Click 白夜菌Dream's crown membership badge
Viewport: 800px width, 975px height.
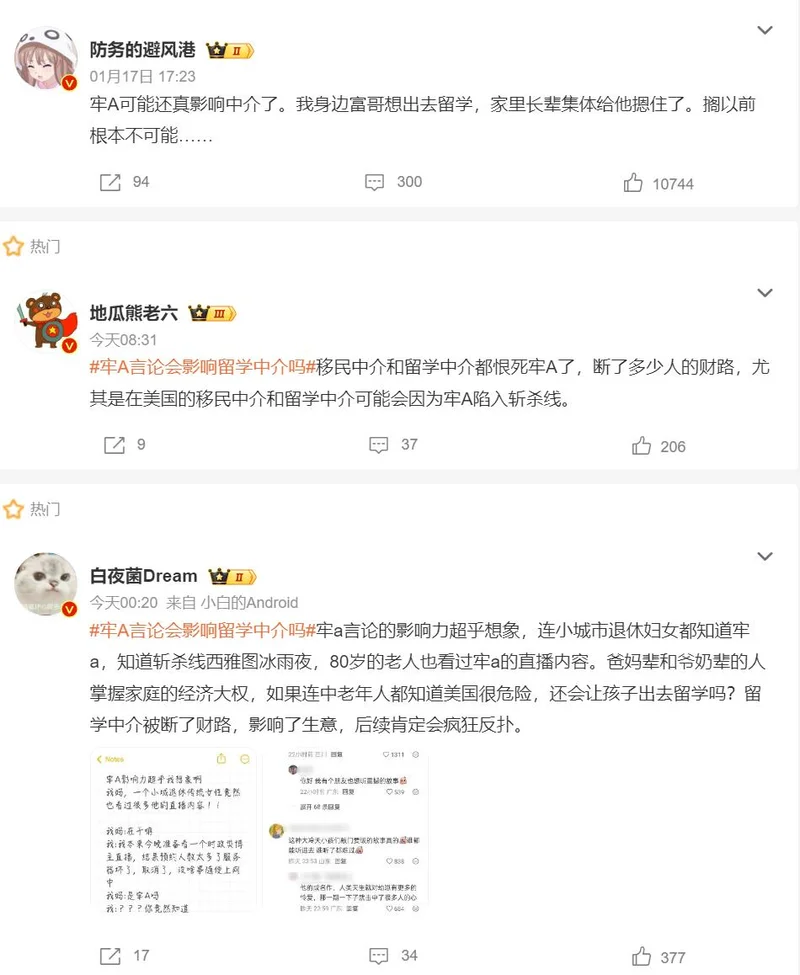point(232,577)
